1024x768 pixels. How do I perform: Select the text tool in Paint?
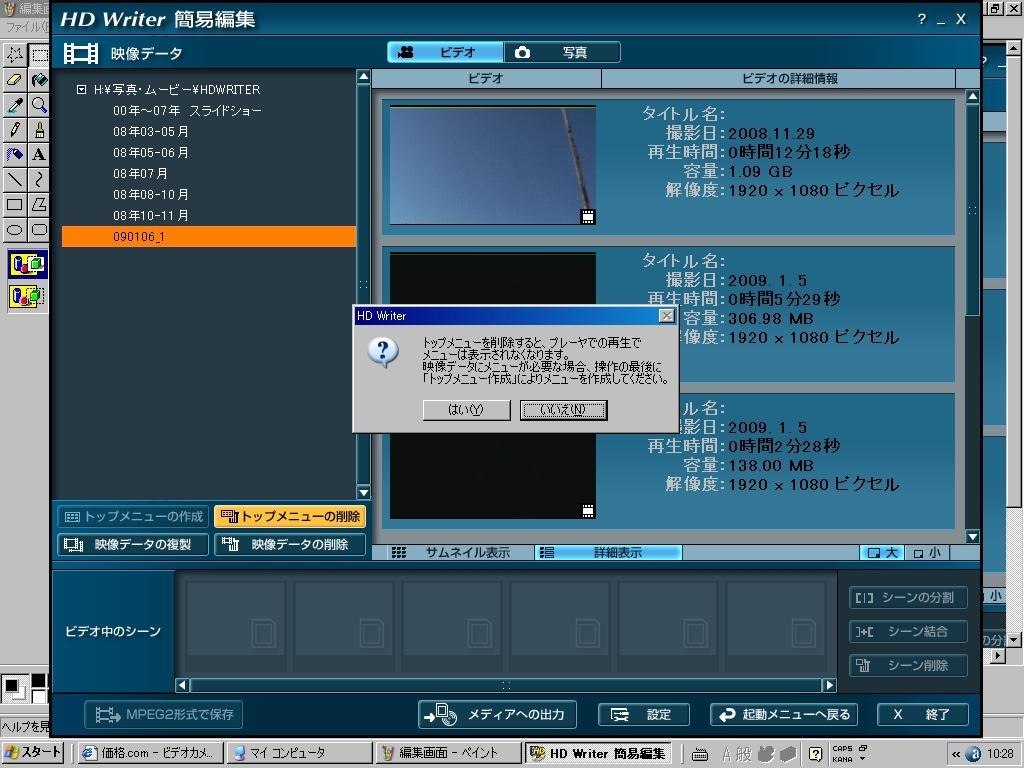tap(39, 154)
